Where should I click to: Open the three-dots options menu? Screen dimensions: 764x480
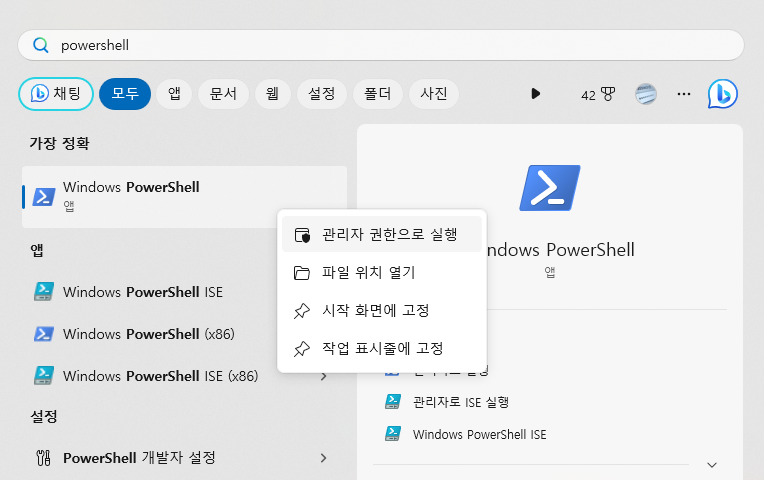tap(684, 94)
